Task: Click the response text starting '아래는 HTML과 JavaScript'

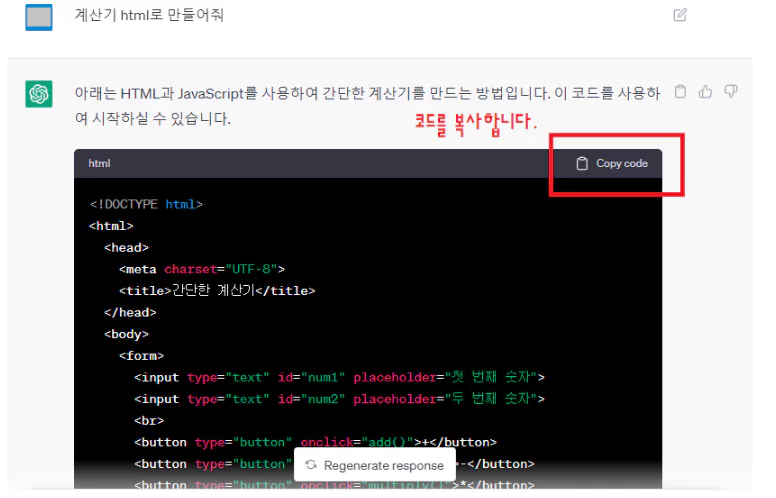Action: point(367,105)
